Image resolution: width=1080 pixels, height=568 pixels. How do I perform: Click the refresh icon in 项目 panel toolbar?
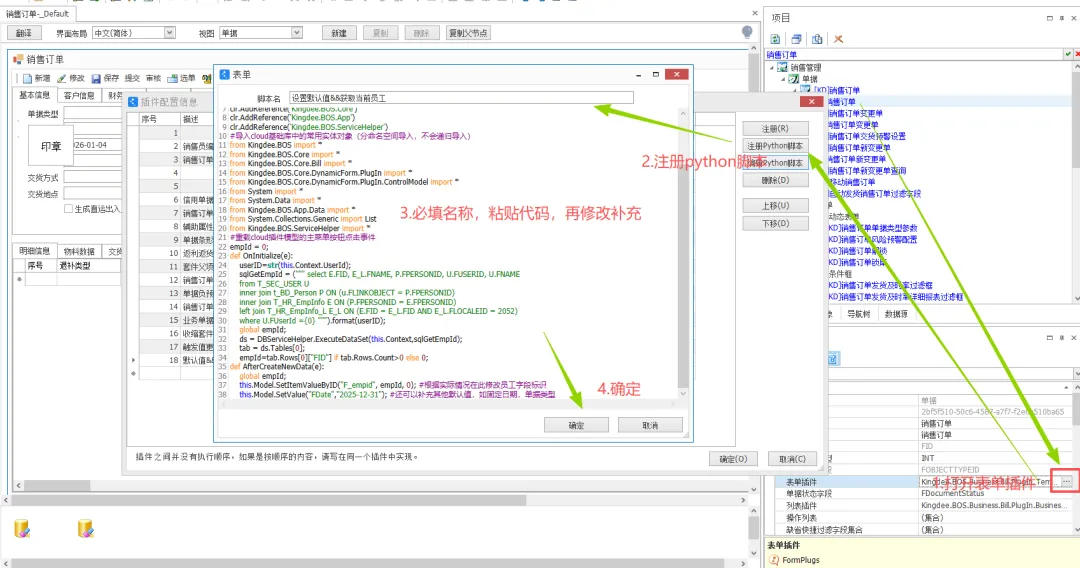pyautogui.click(x=776, y=39)
